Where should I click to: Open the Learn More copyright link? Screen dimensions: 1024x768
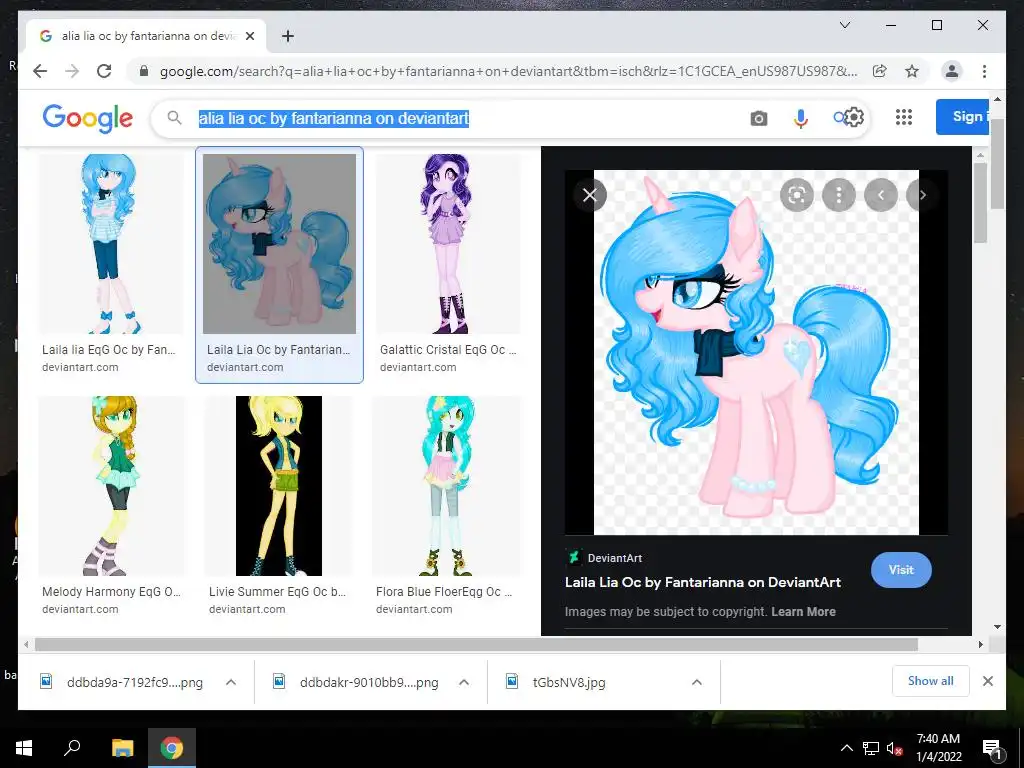803,612
